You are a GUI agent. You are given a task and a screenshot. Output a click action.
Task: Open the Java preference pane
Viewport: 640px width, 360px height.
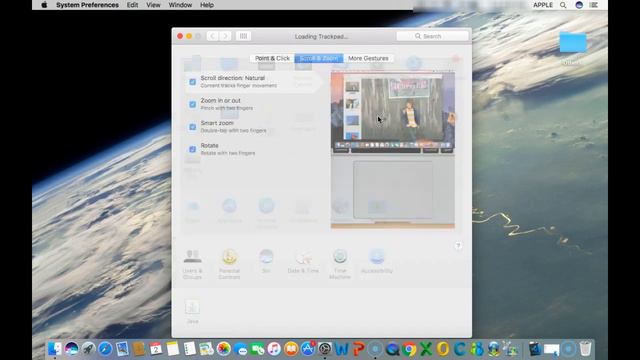(x=192, y=312)
